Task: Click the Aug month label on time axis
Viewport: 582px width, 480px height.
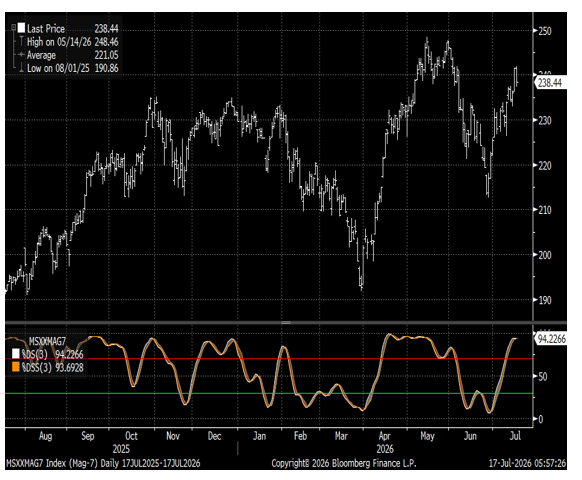Action: (x=46, y=436)
